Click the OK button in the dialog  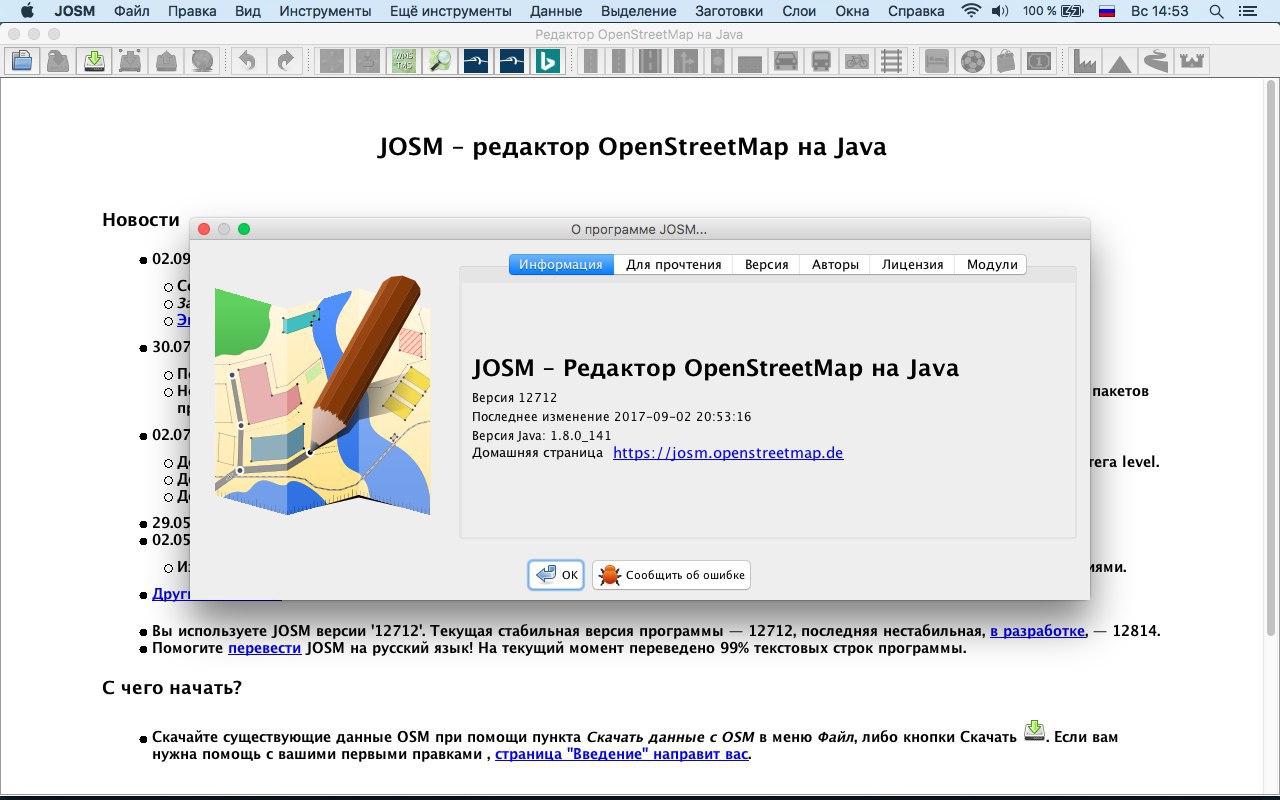pyautogui.click(x=556, y=575)
